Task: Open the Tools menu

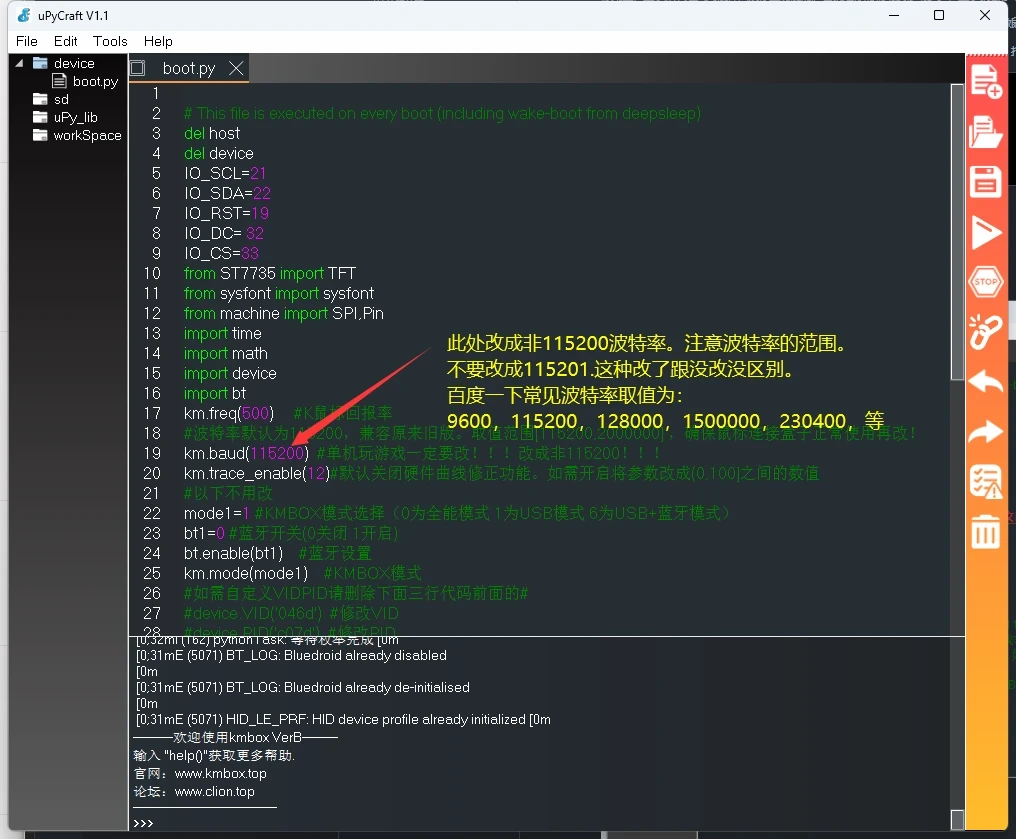Action: tap(110, 41)
